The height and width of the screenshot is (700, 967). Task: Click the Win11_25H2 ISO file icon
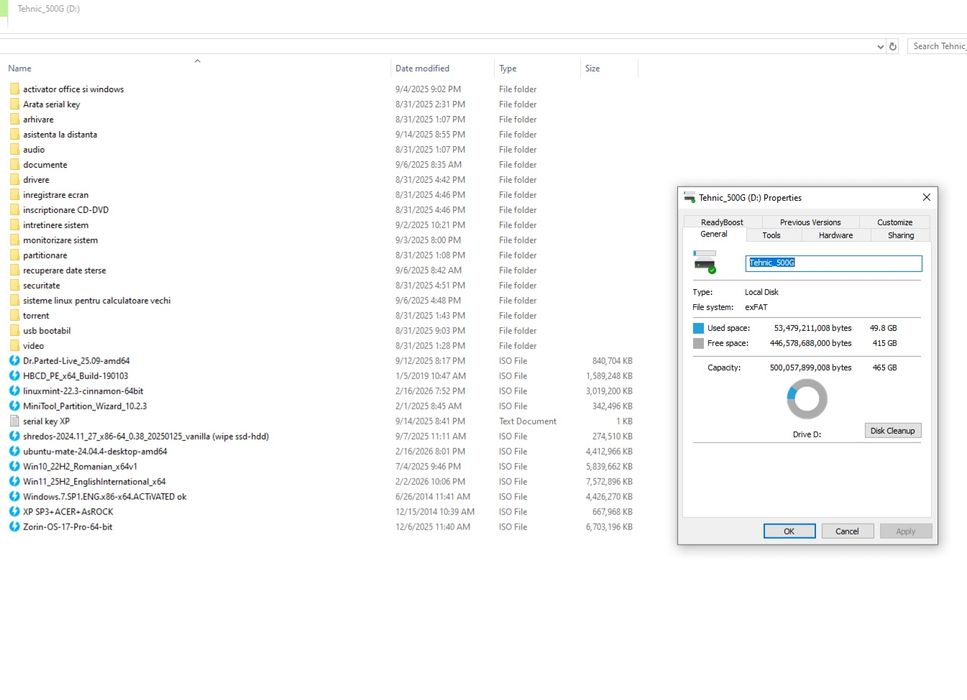coord(14,482)
